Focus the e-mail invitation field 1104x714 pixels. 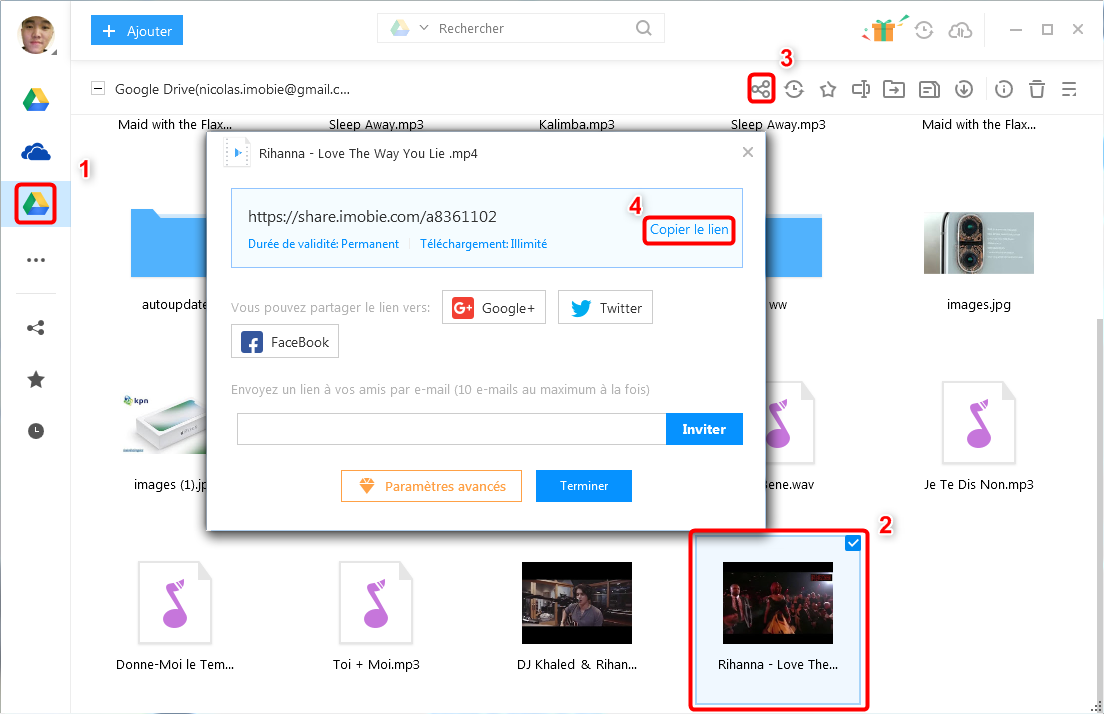pos(451,429)
